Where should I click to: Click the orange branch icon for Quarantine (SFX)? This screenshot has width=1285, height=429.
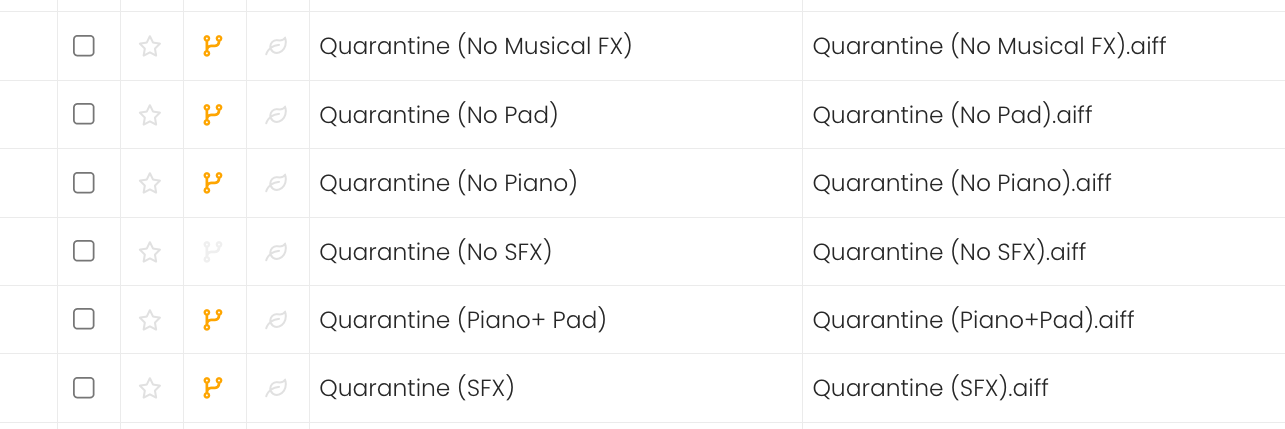[212, 388]
